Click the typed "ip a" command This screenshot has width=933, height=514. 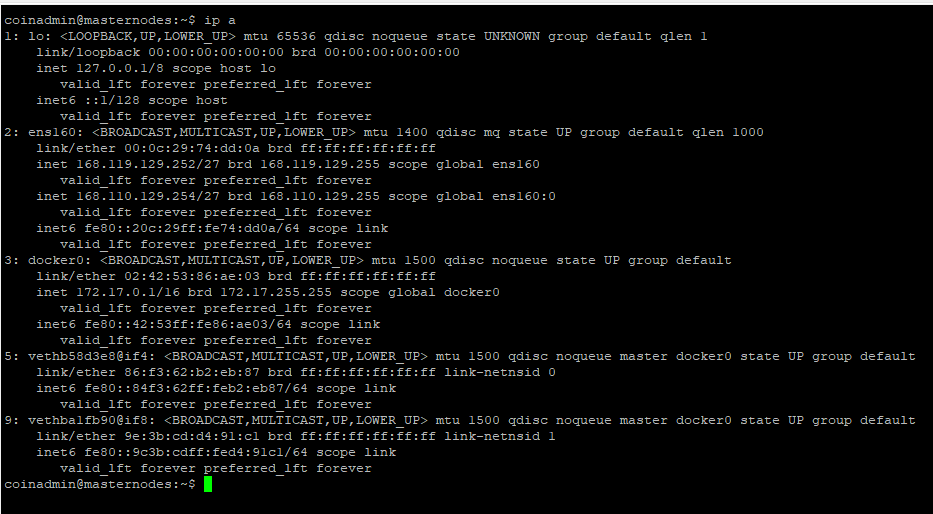click(x=220, y=20)
